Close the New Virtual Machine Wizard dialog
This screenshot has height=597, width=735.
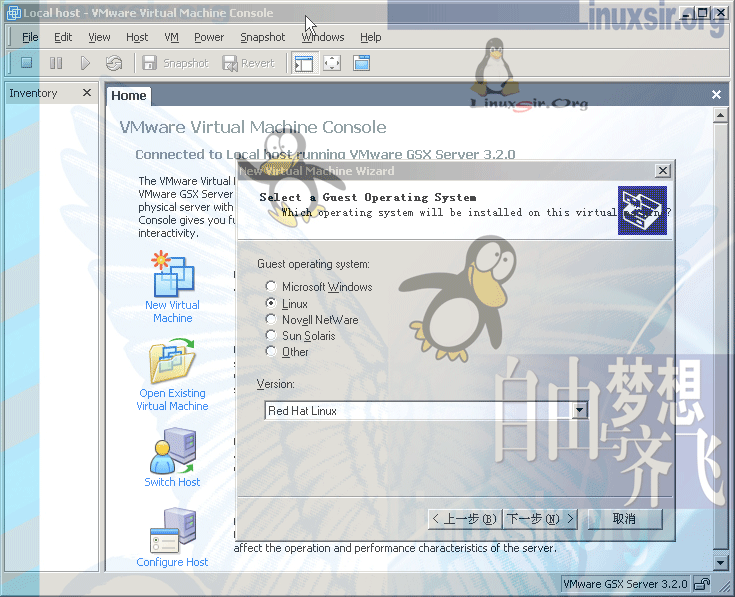(x=663, y=171)
